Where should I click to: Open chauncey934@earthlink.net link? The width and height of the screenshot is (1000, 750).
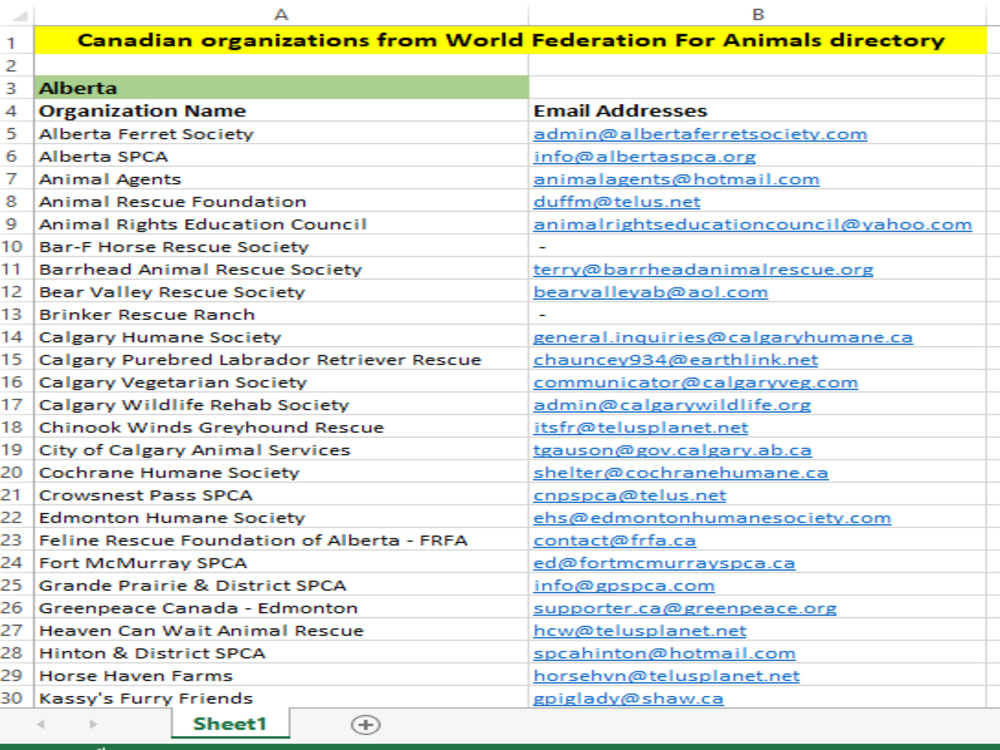pyautogui.click(x=675, y=360)
